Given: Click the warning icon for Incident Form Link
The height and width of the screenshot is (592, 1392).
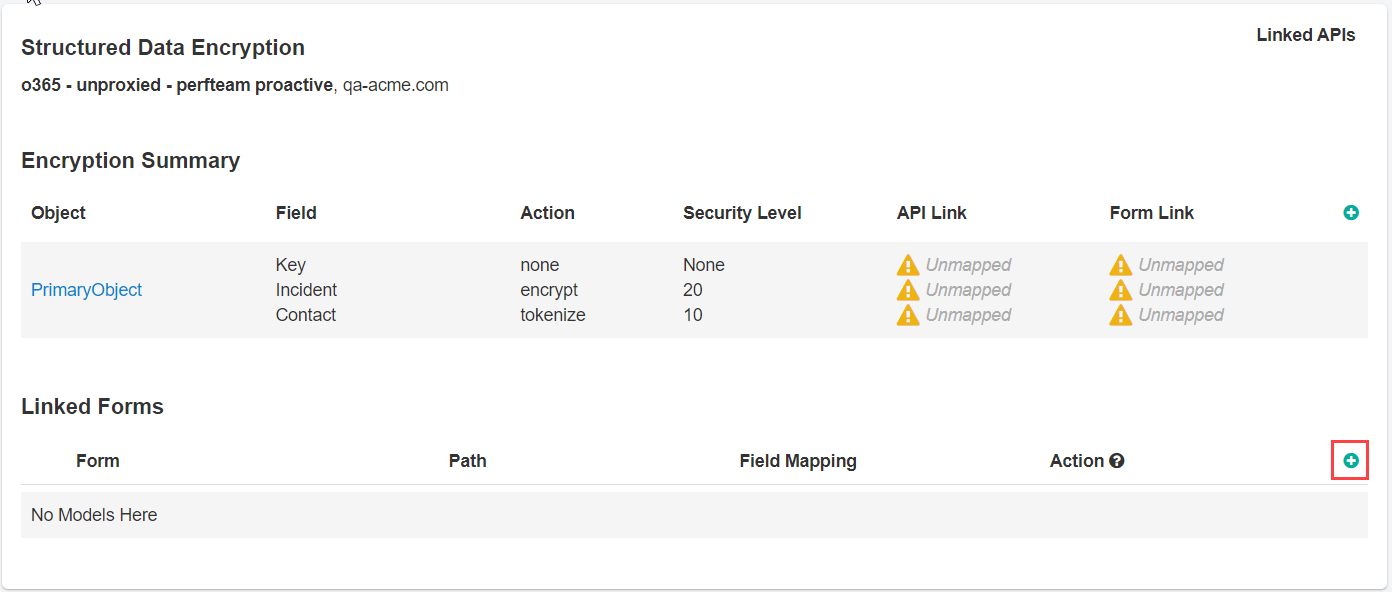Looking at the screenshot, I should [1121, 290].
